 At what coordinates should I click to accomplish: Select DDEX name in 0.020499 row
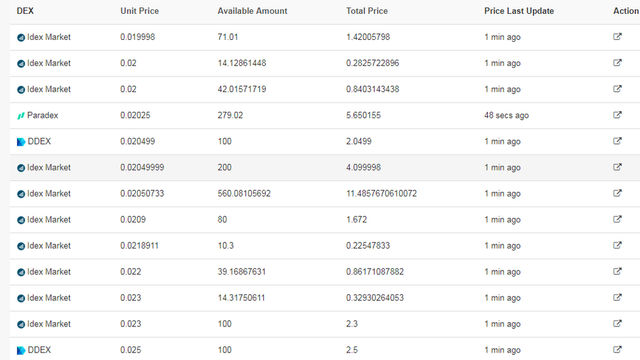[39, 141]
